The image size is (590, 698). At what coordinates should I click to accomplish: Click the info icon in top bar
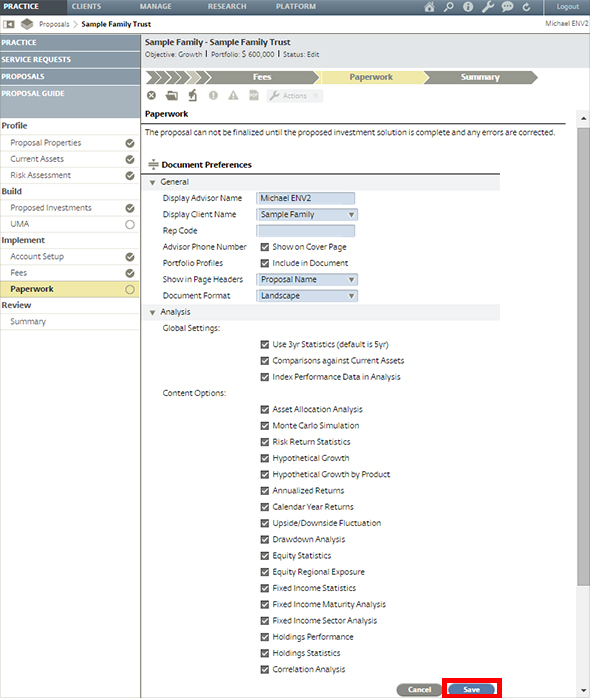coord(468,7)
